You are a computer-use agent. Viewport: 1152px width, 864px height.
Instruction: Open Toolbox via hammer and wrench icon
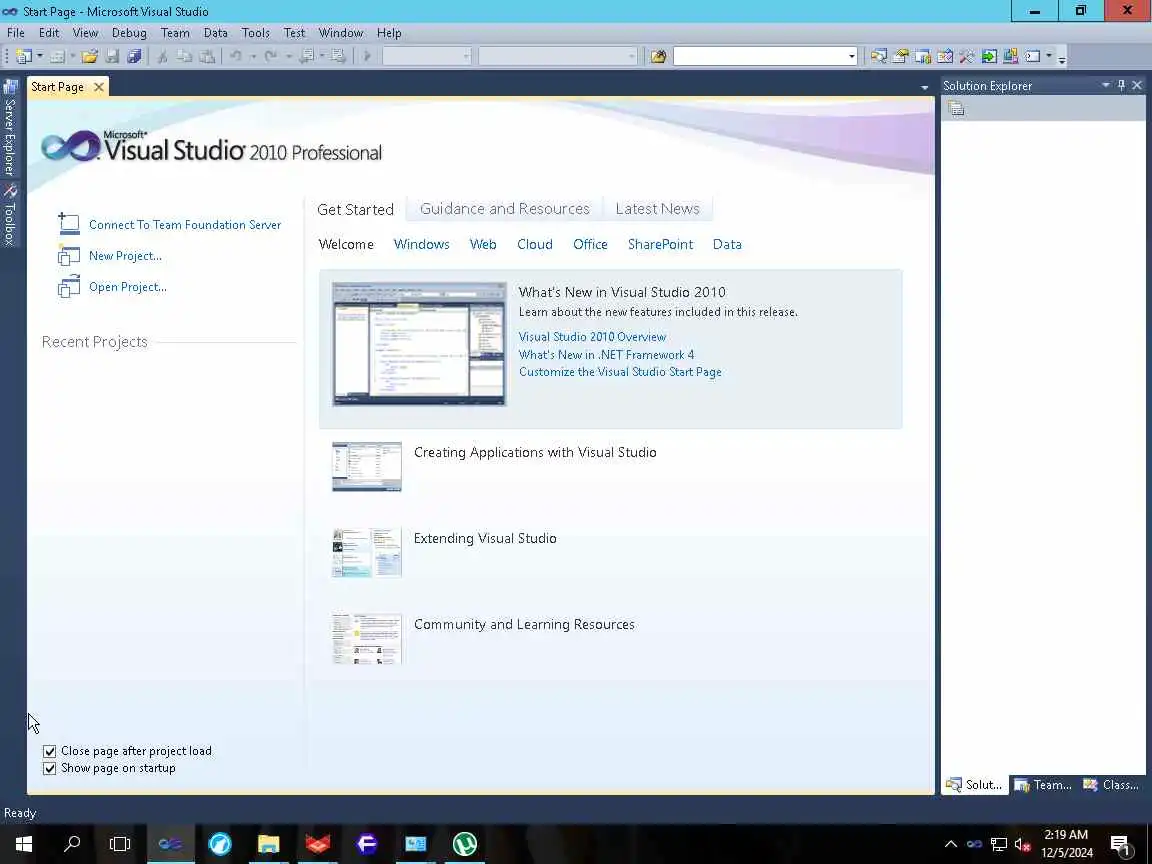pyautogui.click(x=967, y=56)
